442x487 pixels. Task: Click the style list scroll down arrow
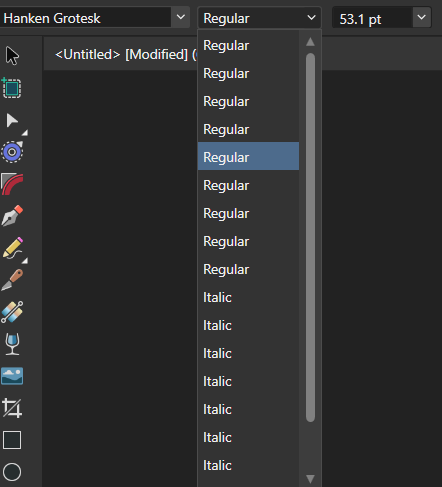click(310, 479)
